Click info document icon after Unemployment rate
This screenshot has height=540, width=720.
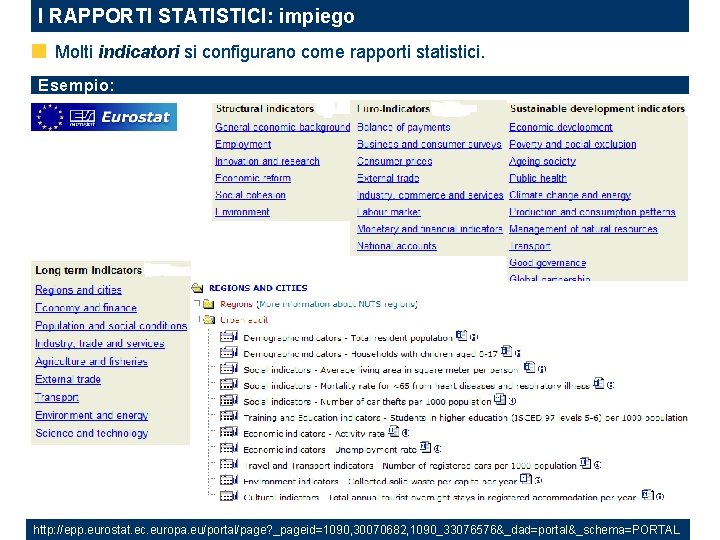coord(426,447)
